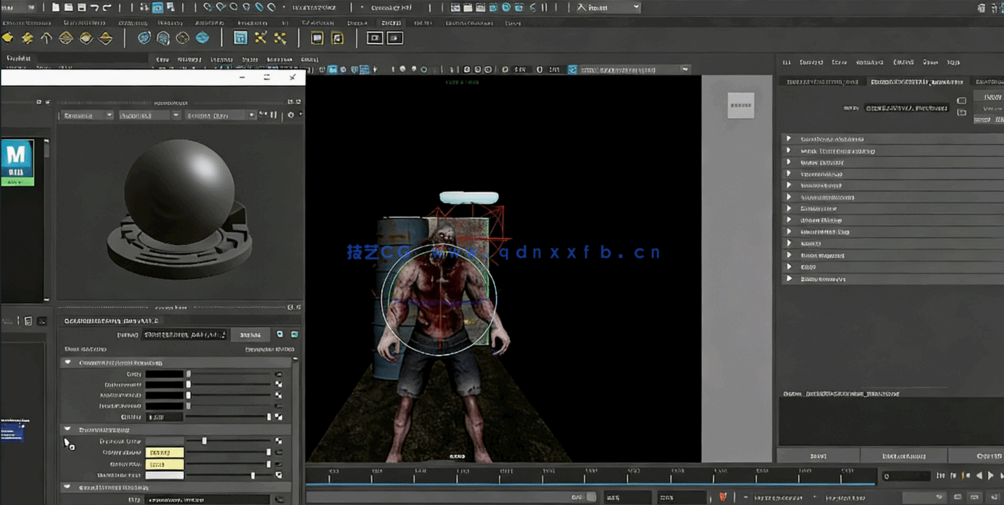Click the Save Scene floppy disk icon
1004x505 pixels.
[82, 8]
